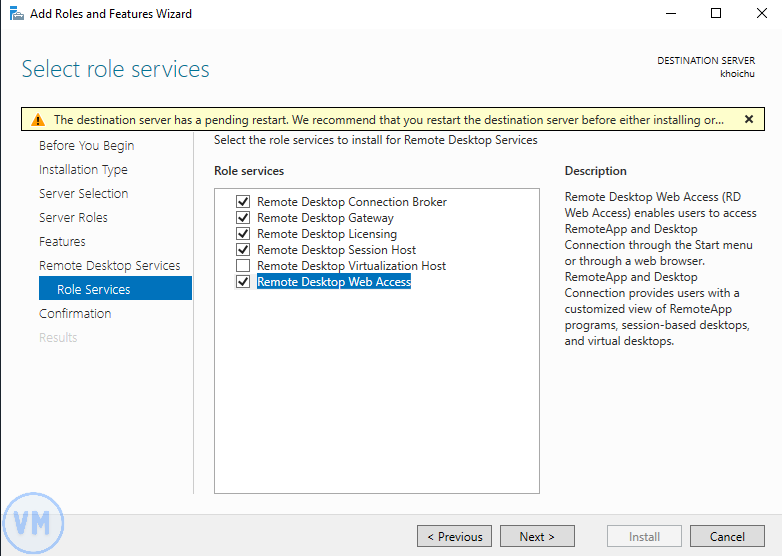Go back with the Previous button
The width and height of the screenshot is (782, 556).
454,537
